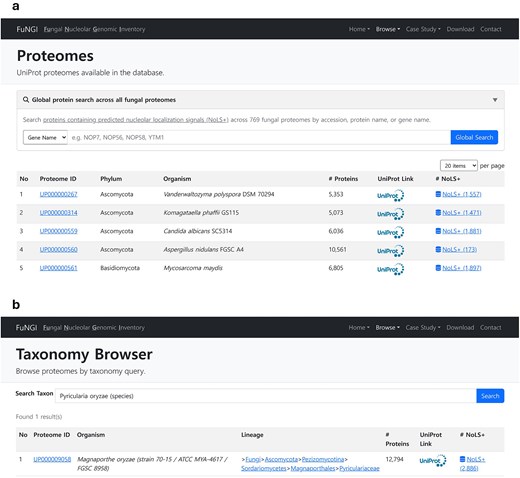The image size is (520, 478).
Task: Open the 20 items per page dropdown
Action: [x=459, y=165]
